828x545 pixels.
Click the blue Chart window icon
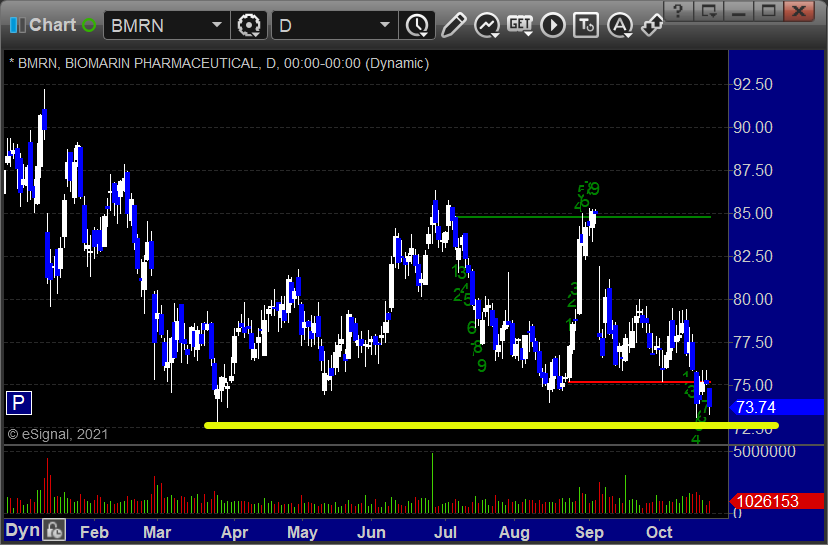pos(17,25)
